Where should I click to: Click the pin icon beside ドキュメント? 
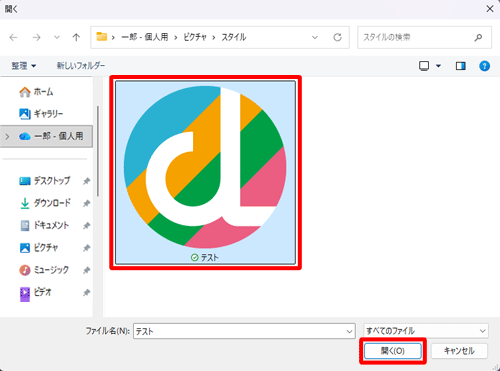coord(86,226)
